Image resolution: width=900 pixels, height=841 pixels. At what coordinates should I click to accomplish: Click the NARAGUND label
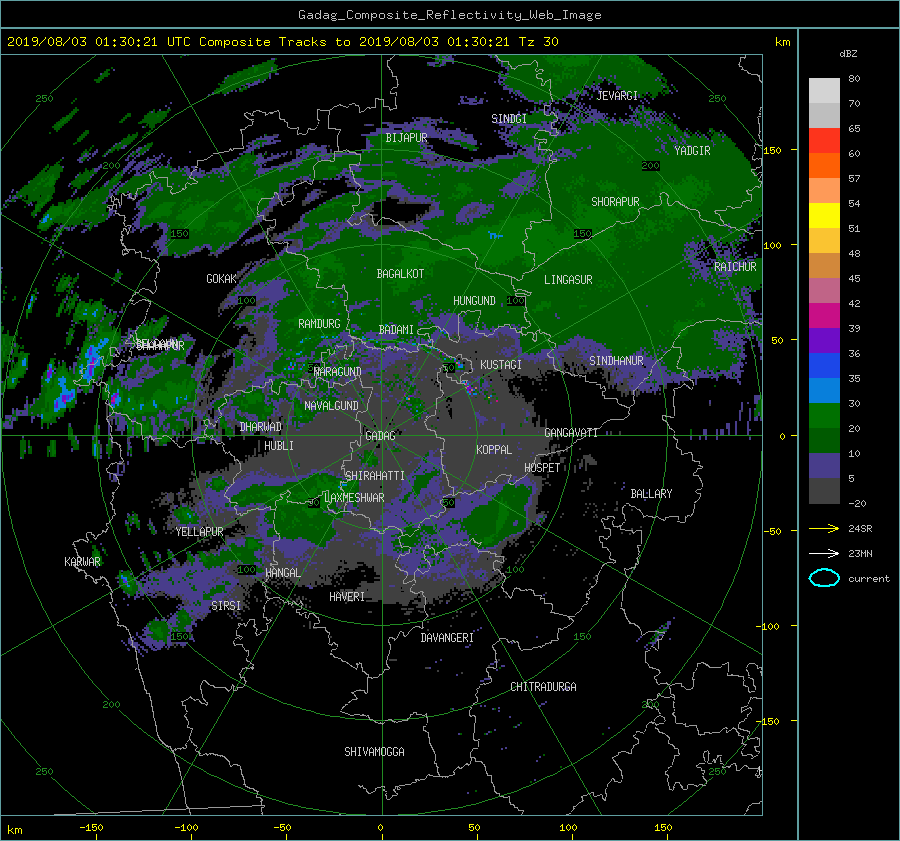(x=338, y=372)
